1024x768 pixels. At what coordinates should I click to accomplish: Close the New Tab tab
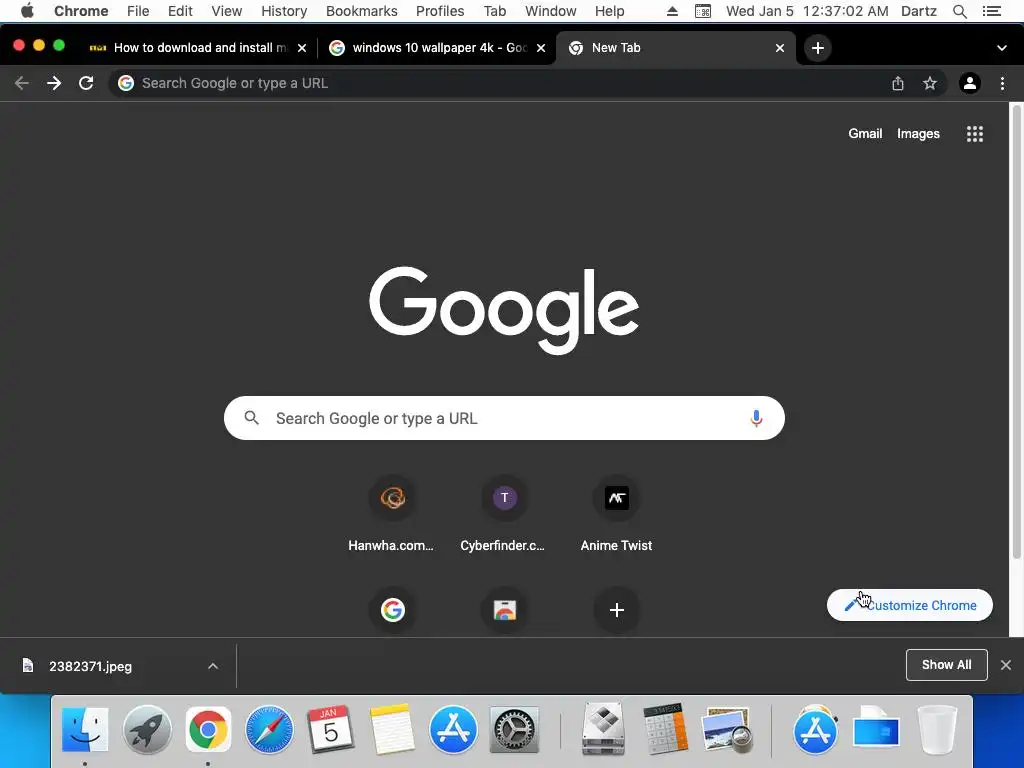point(780,48)
